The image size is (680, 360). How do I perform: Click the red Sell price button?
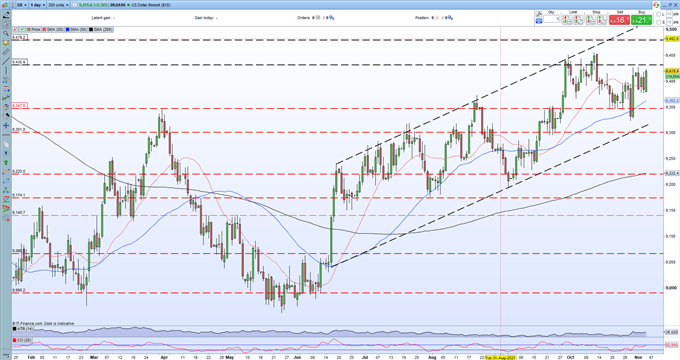click(619, 20)
